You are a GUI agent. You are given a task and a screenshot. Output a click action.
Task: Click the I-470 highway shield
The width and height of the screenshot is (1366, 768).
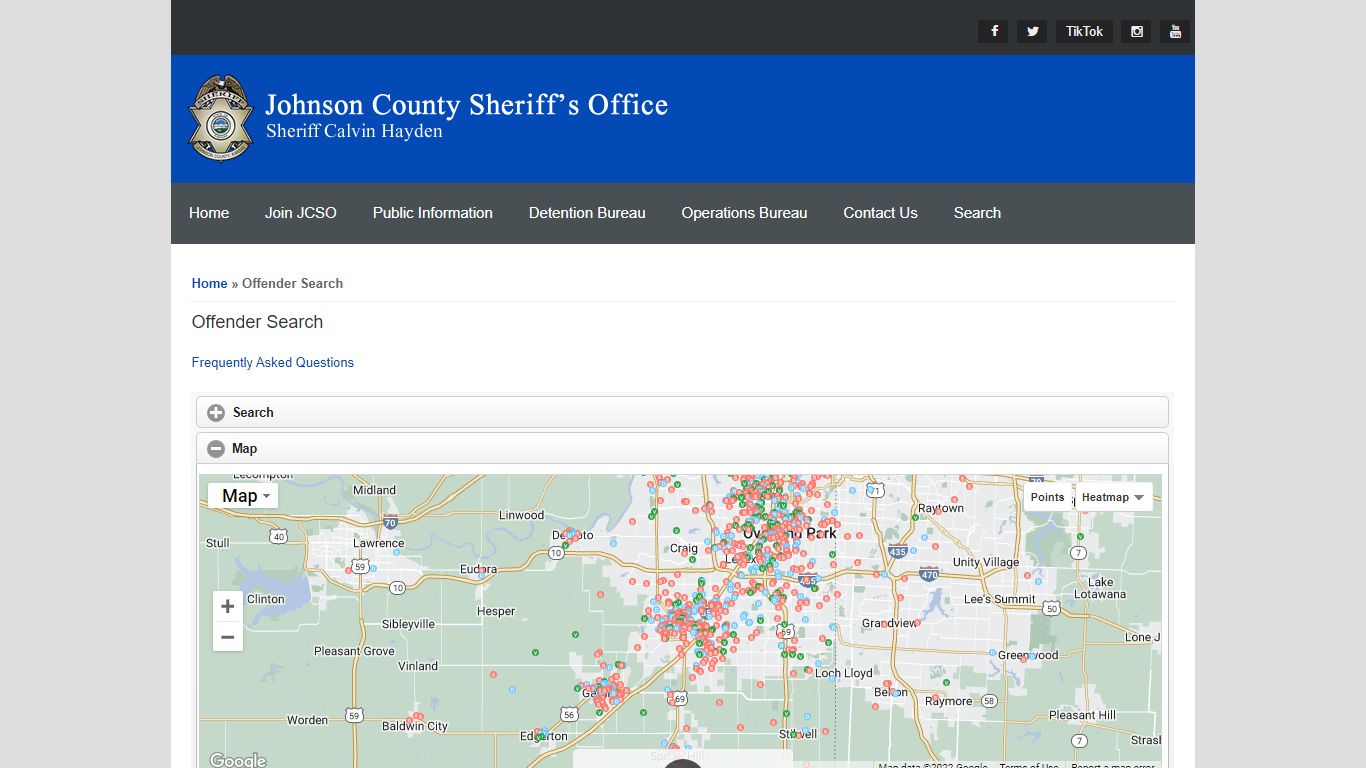coord(930,574)
